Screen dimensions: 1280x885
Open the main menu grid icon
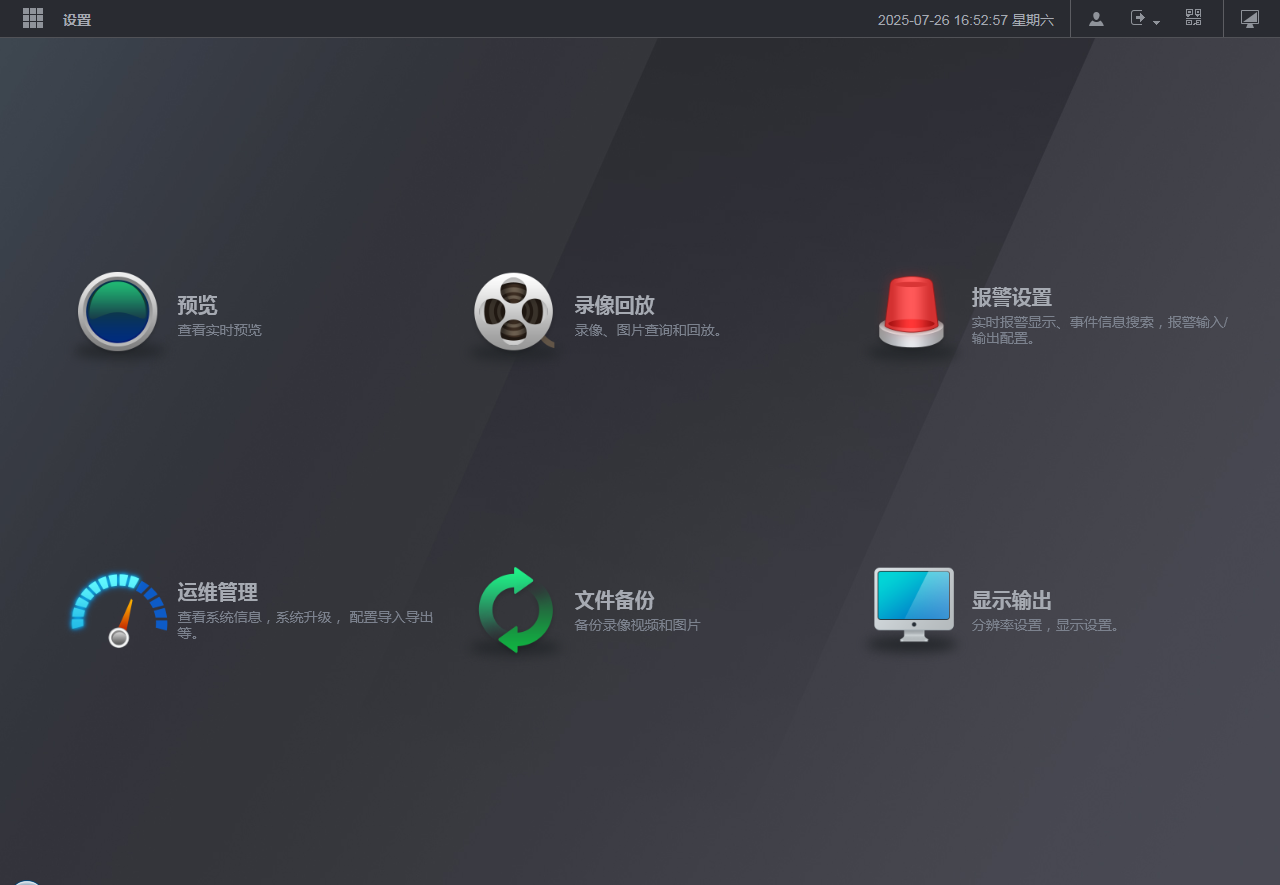tap(33, 18)
